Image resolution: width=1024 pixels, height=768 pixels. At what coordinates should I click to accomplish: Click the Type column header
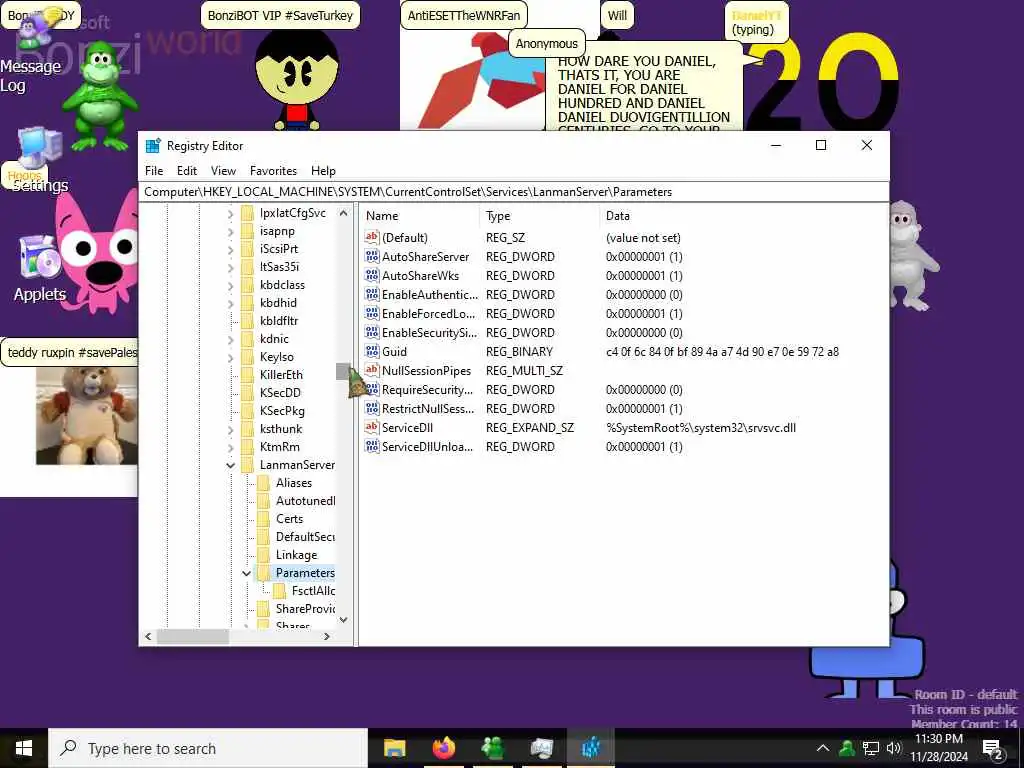[539, 216]
